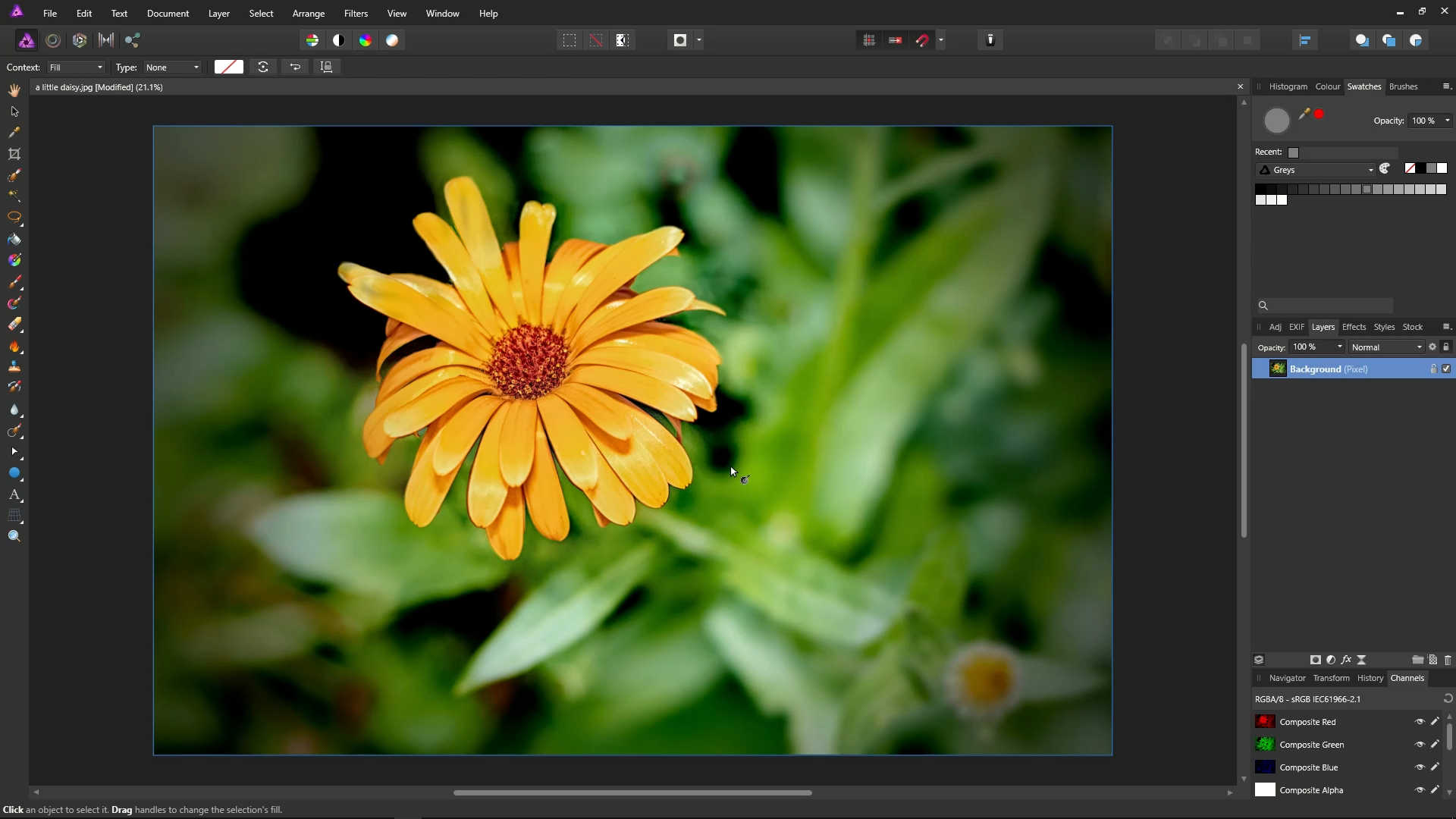Click the swatches search field
This screenshot has height=819, width=1456.
[1331, 306]
